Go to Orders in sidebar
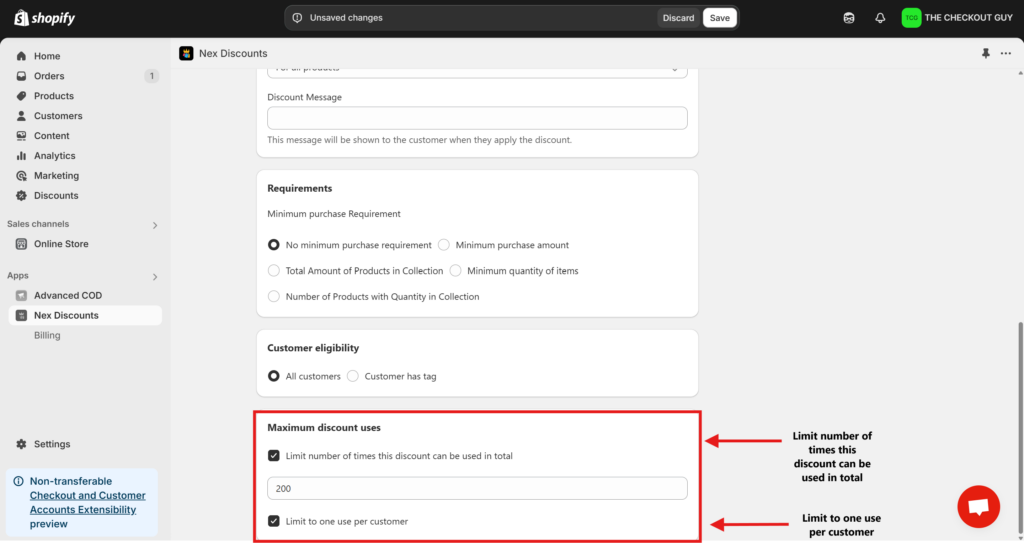Image resolution: width=1024 pixels, height=543 pixels. click(x=49, y=76)
